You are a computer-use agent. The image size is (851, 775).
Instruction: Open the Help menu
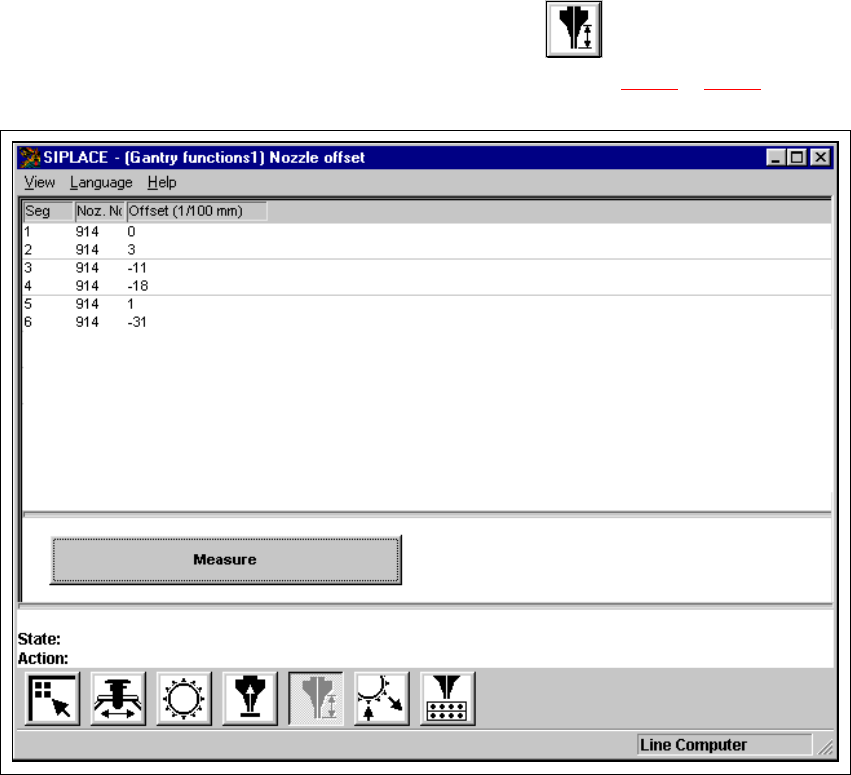pyautogui.click(x=162, y=182)
